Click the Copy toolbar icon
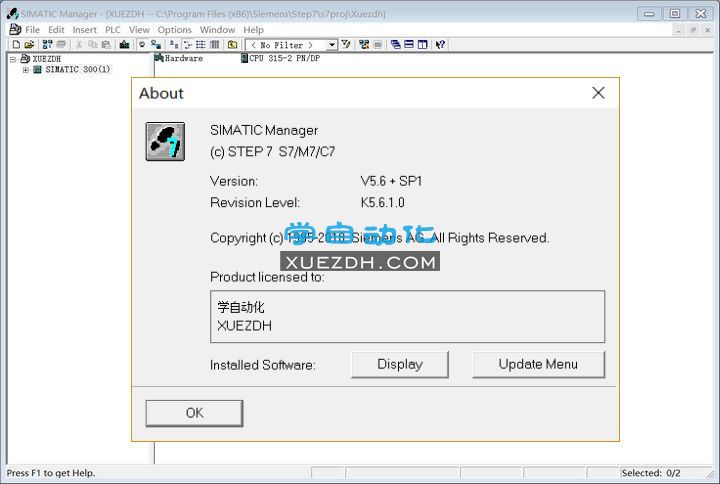The width and height of the screenshot is (720, 484). pos(92,45)
